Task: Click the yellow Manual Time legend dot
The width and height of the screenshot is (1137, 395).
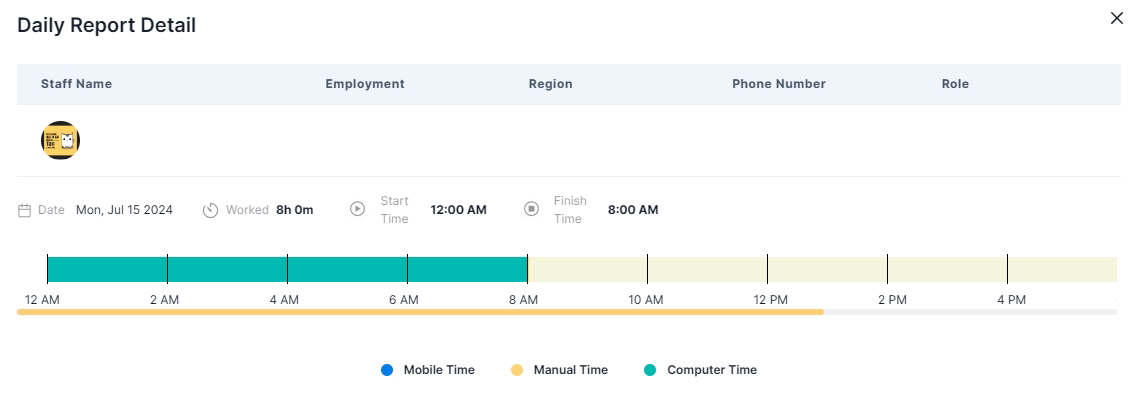Action: (x=517, y=370)
